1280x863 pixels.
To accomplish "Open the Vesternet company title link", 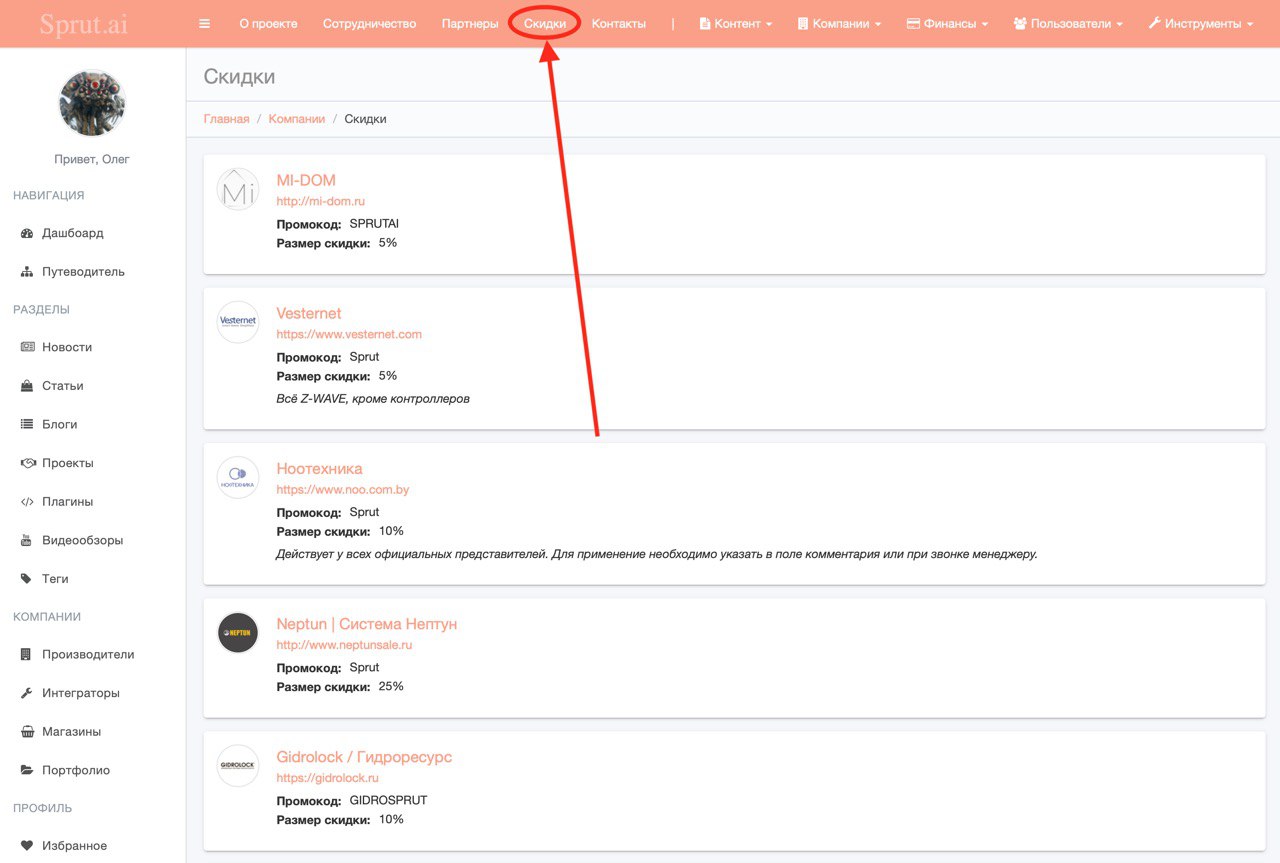I will point(309,313).
